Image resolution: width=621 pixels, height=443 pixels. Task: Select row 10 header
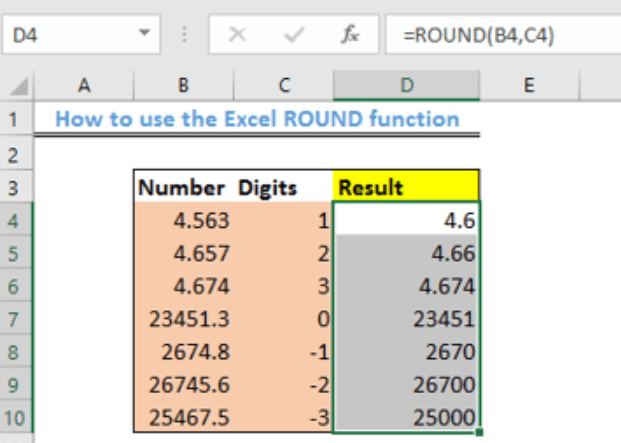pyautogui.click(x=17, y=417)
